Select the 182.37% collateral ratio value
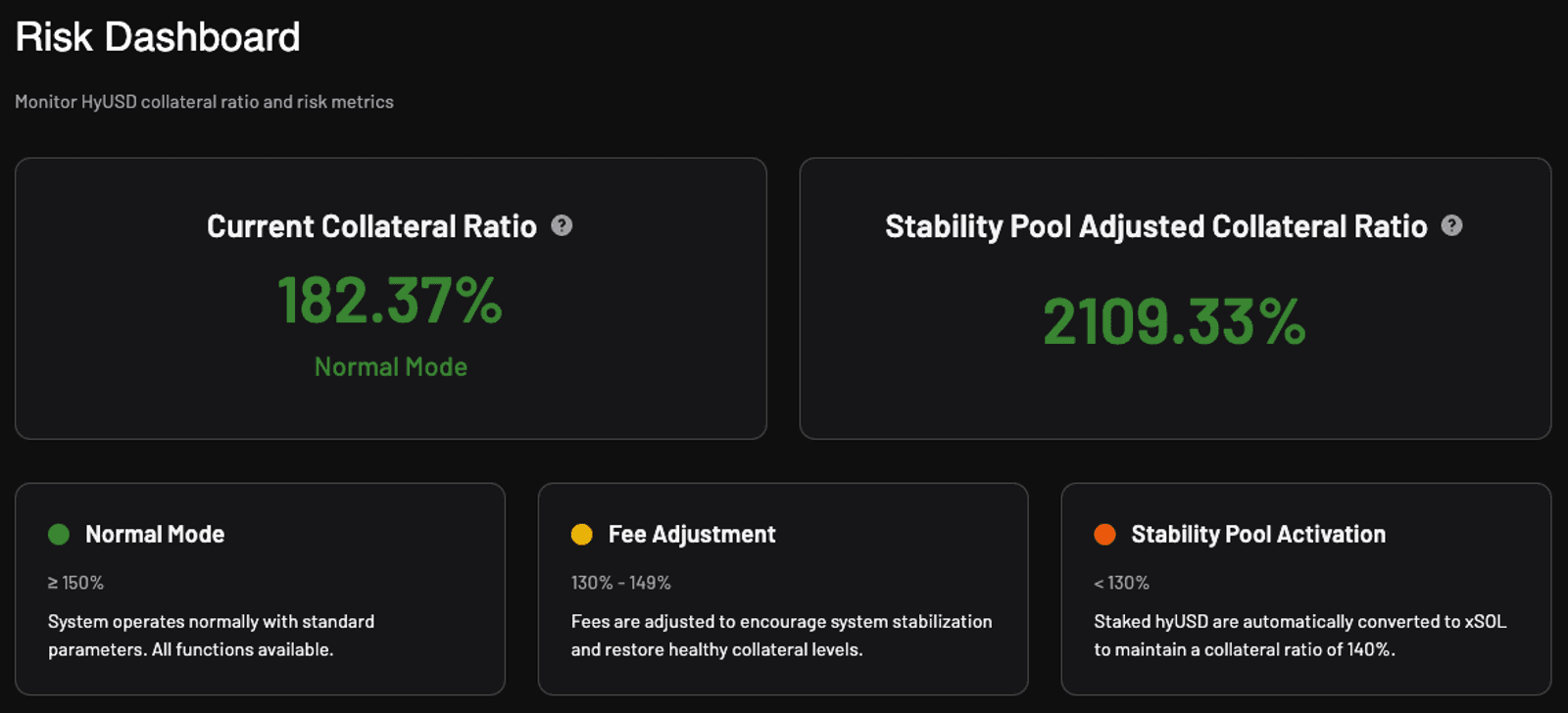Viewport: 1568px width, 713px height. [x=390, y=300]
